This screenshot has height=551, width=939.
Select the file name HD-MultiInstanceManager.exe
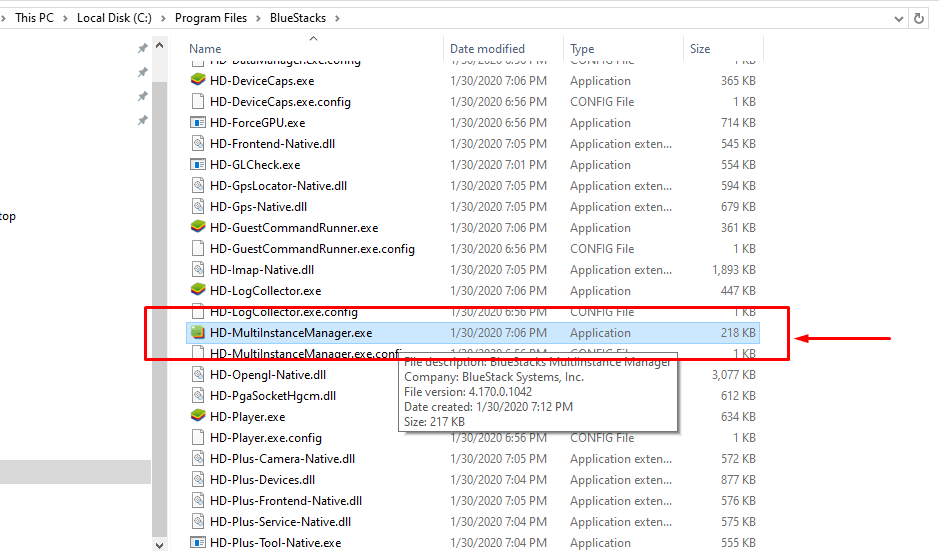pos(291,332)
